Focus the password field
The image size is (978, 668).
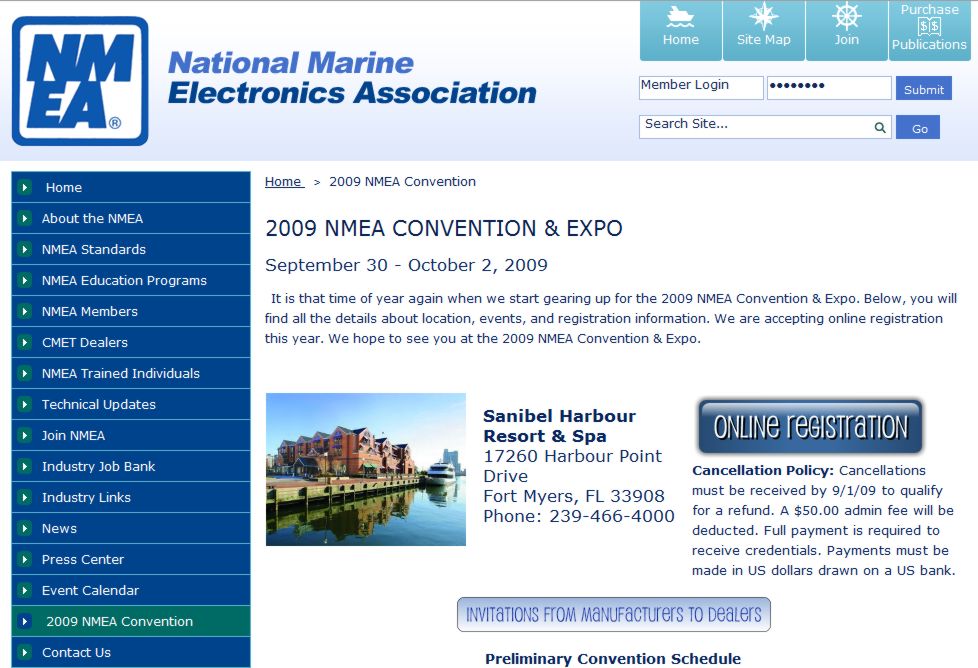click(829, 88)
